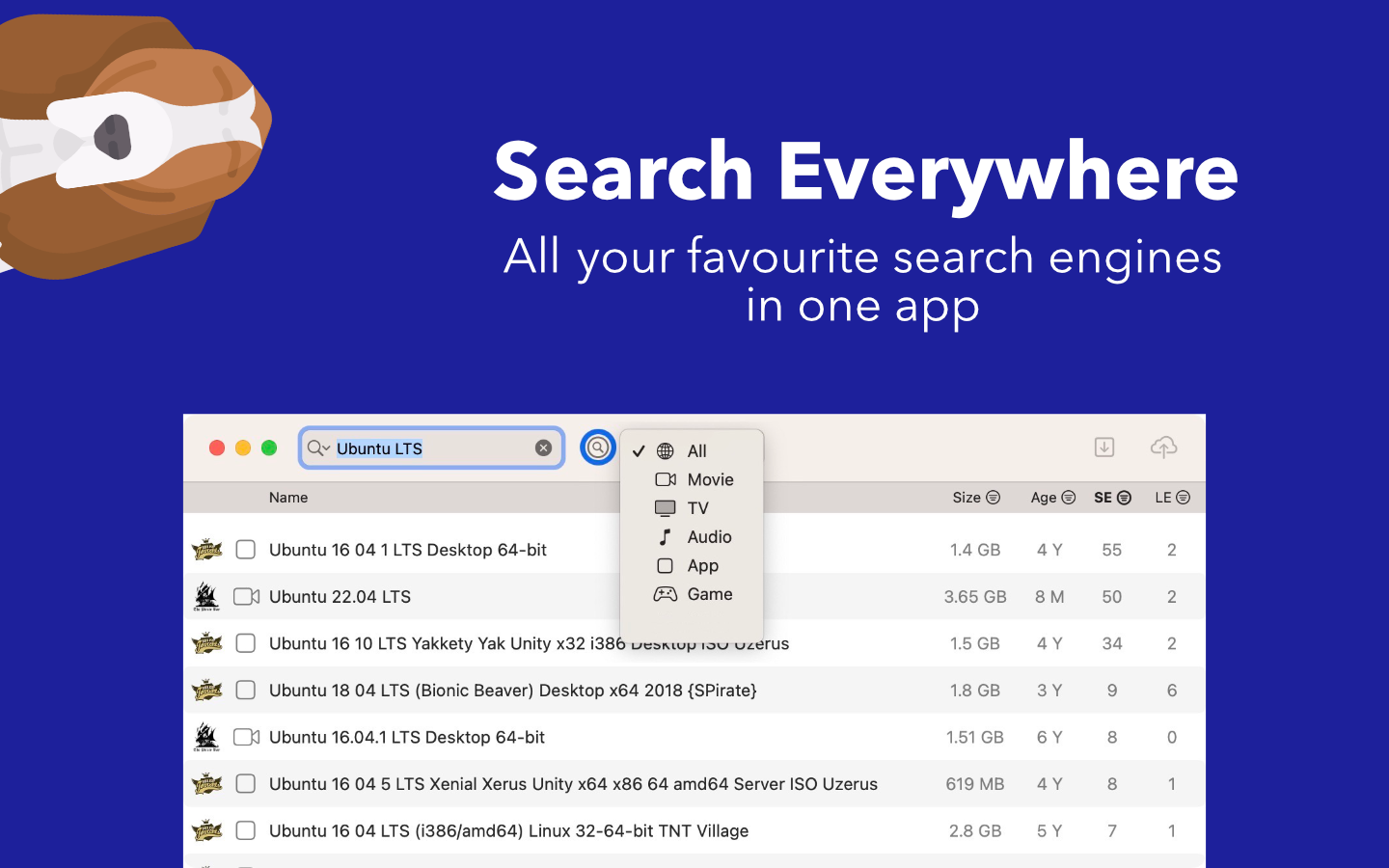
Task: Zoom the window with green button
Action: (269, 448)
